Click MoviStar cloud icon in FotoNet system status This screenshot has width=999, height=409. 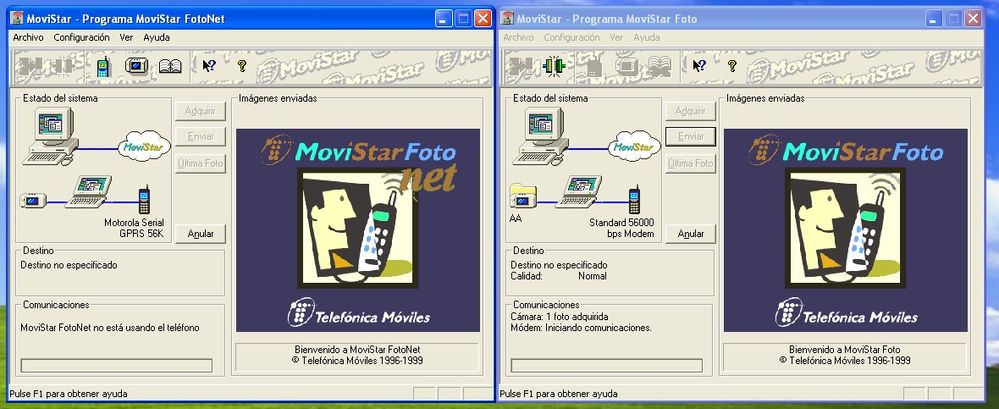pos(144,146)
